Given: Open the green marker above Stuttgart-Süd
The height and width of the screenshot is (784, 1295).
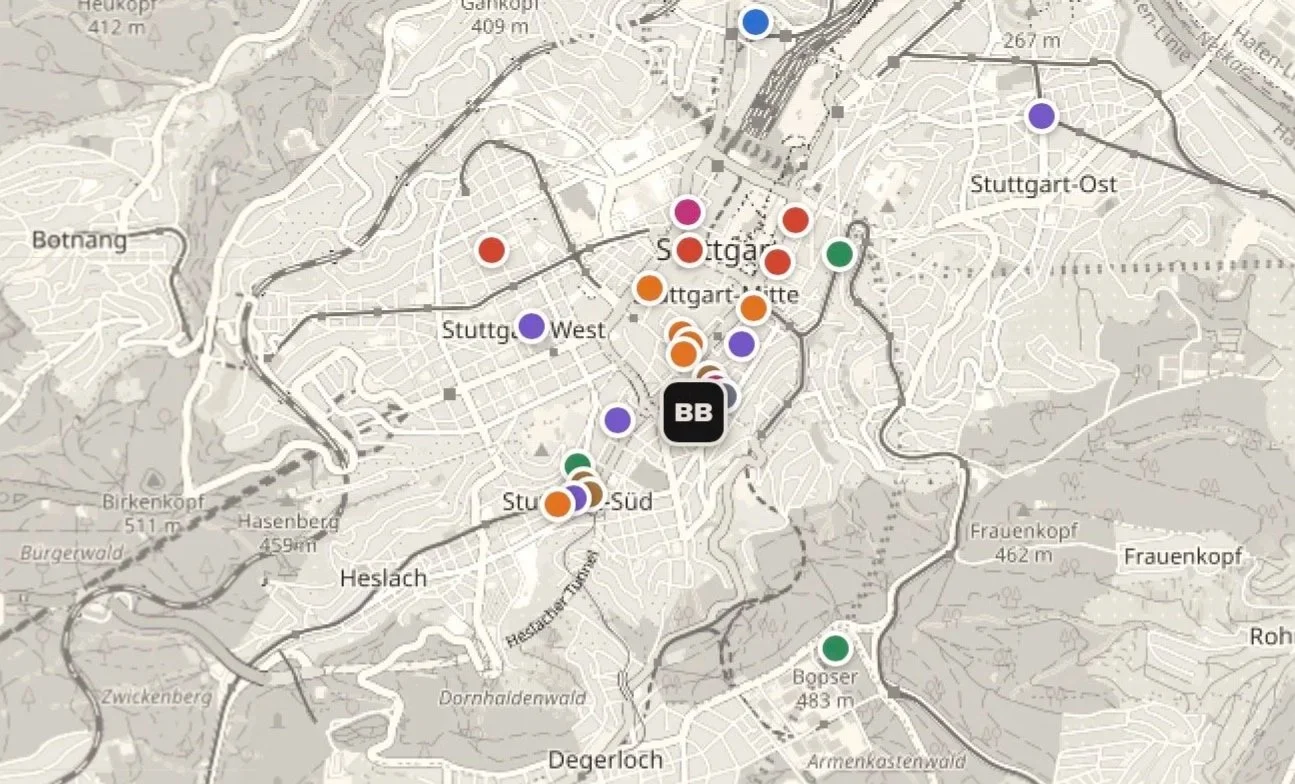Looking at the screenshot, I should [578, 465].
